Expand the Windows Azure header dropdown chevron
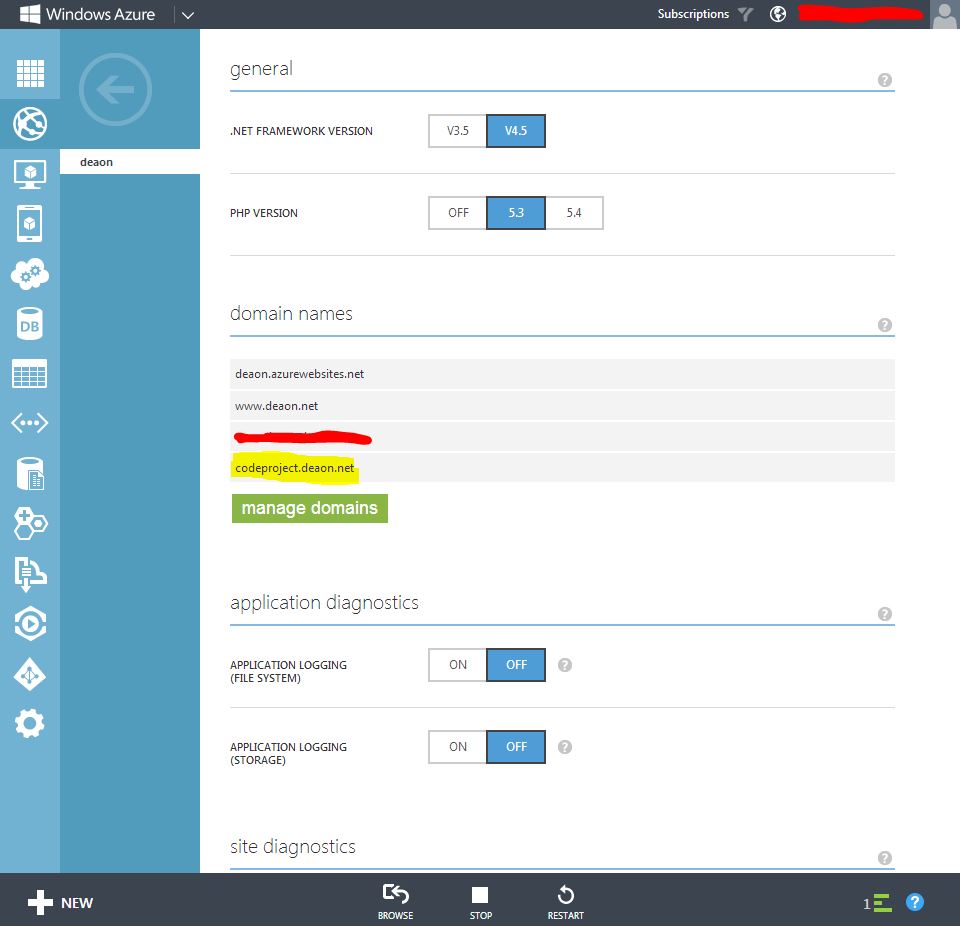The width and height of the screenshot is (960, 926). (188, 15)
